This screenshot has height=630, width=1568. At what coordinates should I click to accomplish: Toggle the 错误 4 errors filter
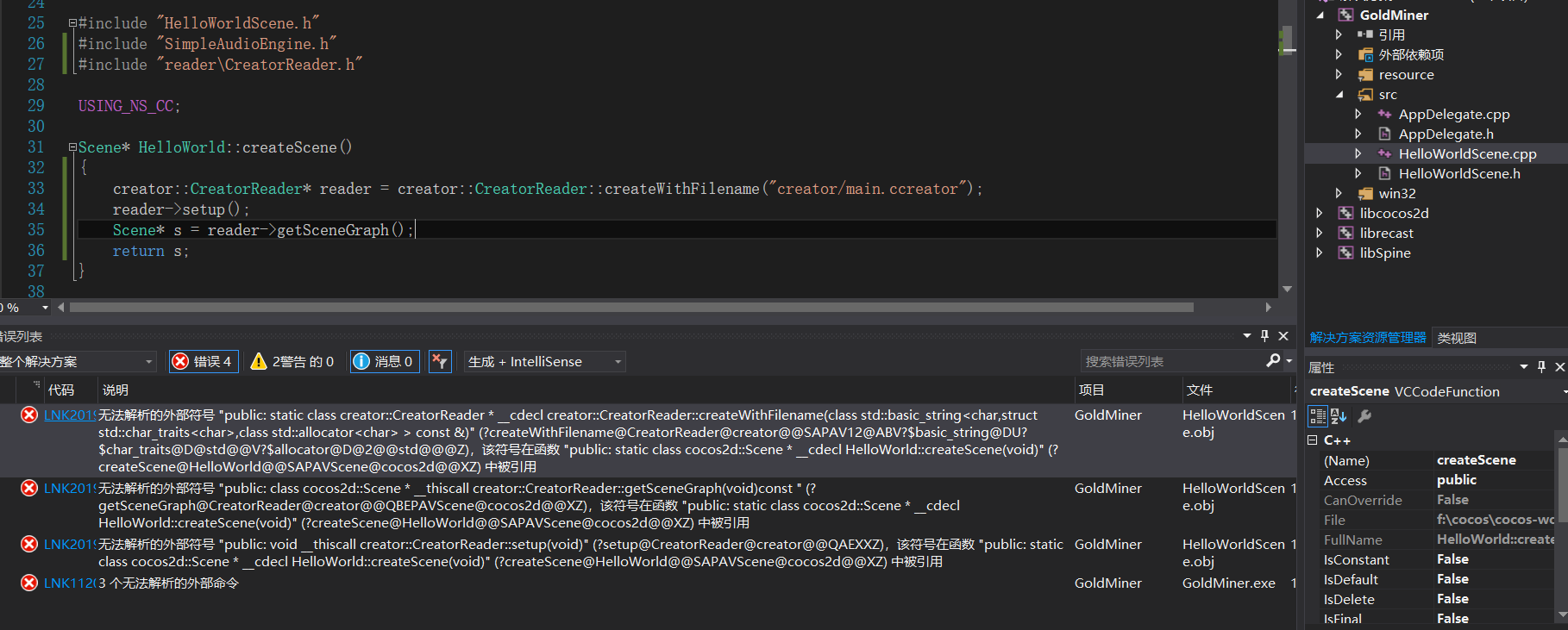204,362
